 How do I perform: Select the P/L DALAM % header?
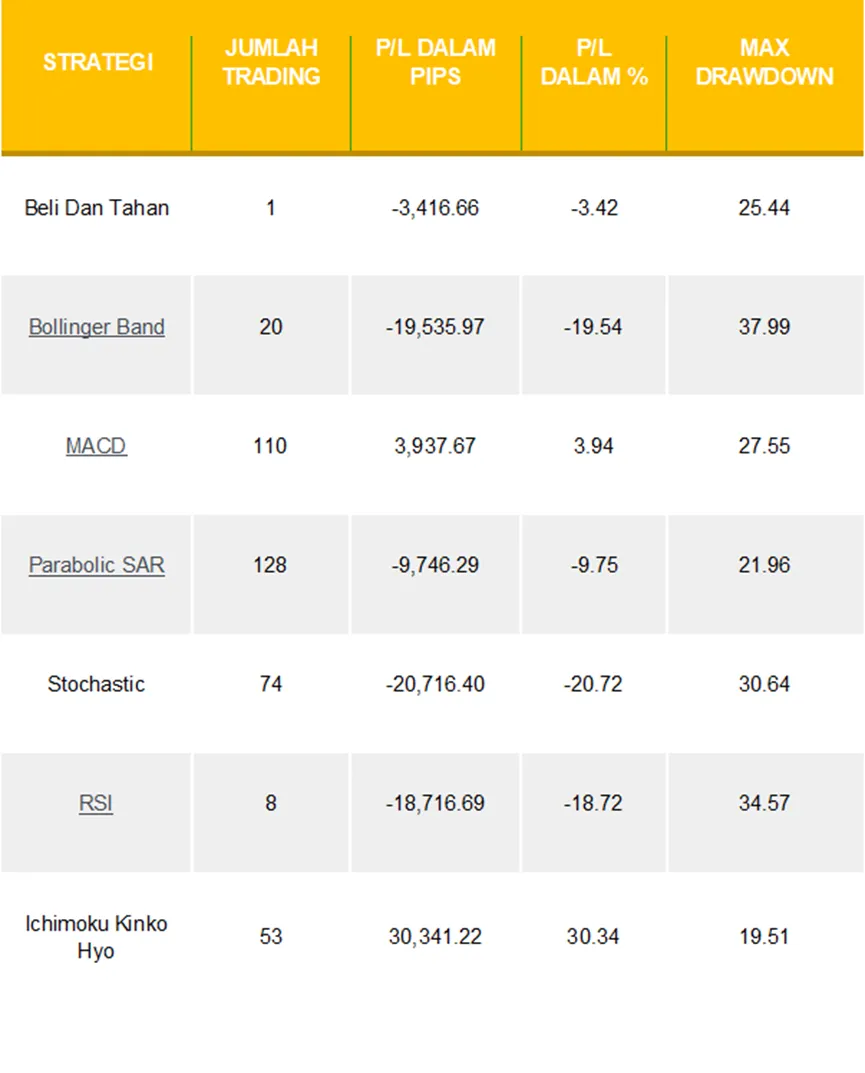pos(594,62)
